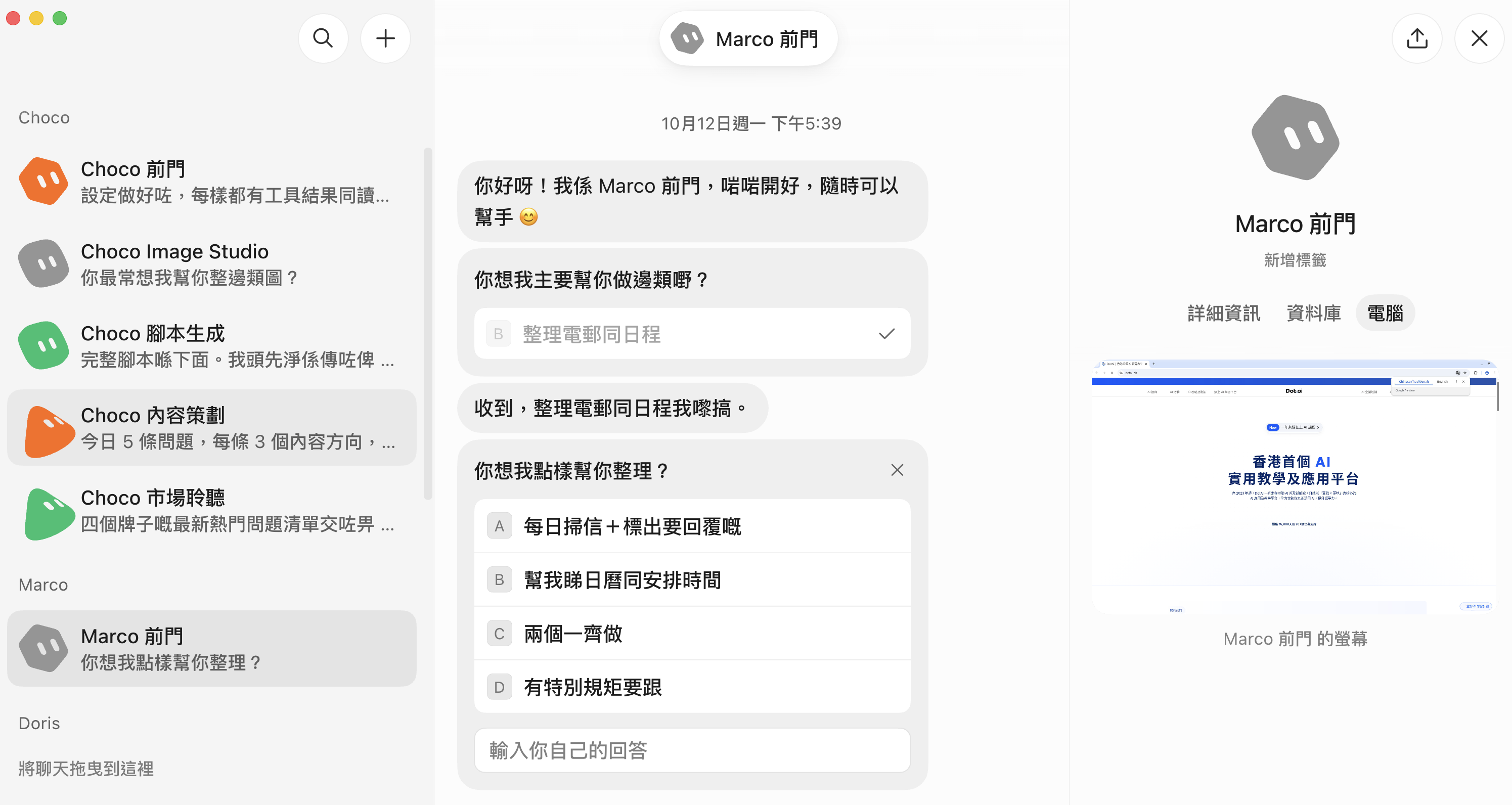Click the large Marco 前門 profile avatar

click(x=1296, y=138)
